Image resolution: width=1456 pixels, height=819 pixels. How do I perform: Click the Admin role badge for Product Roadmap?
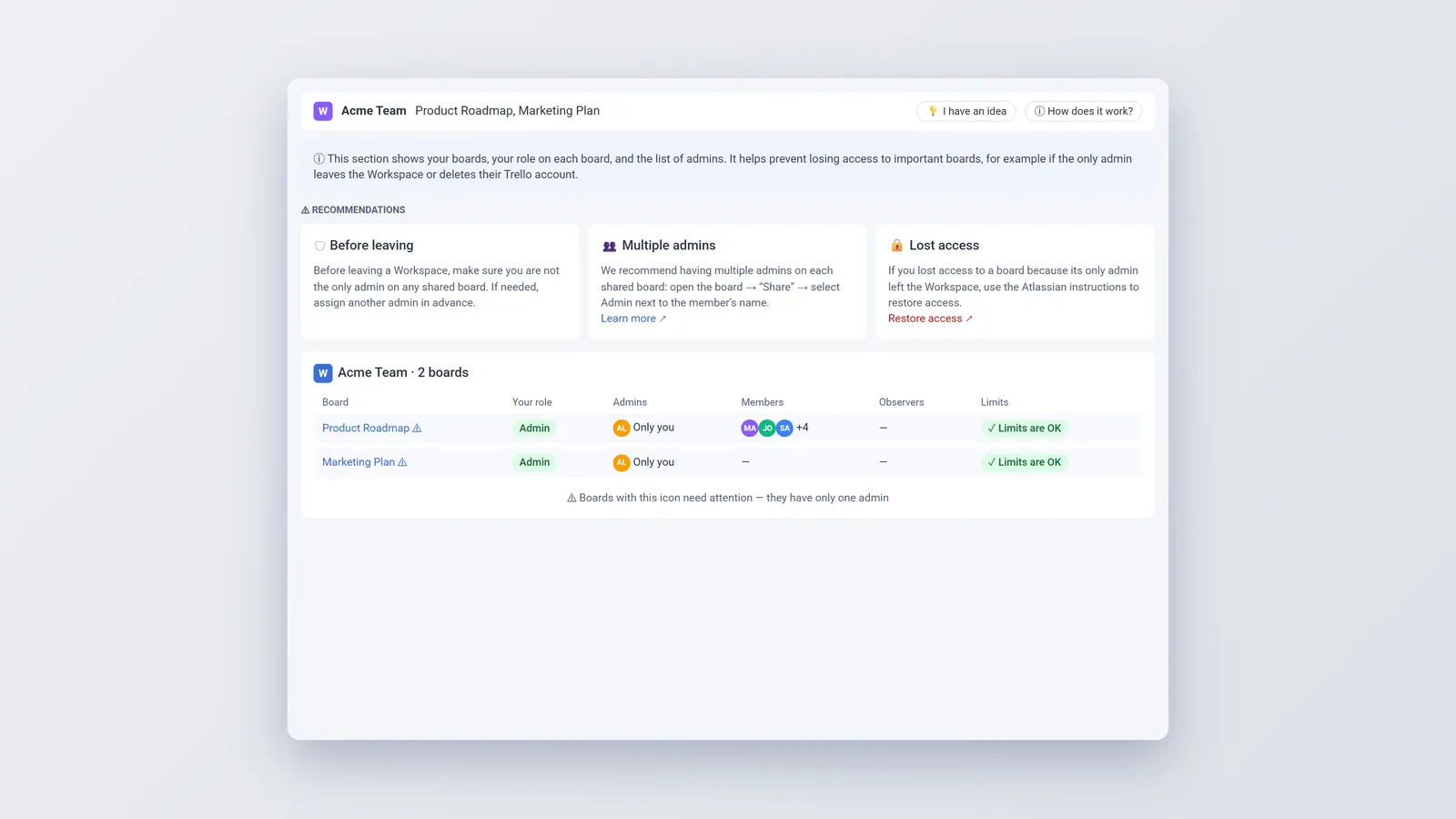click(534, 428)
